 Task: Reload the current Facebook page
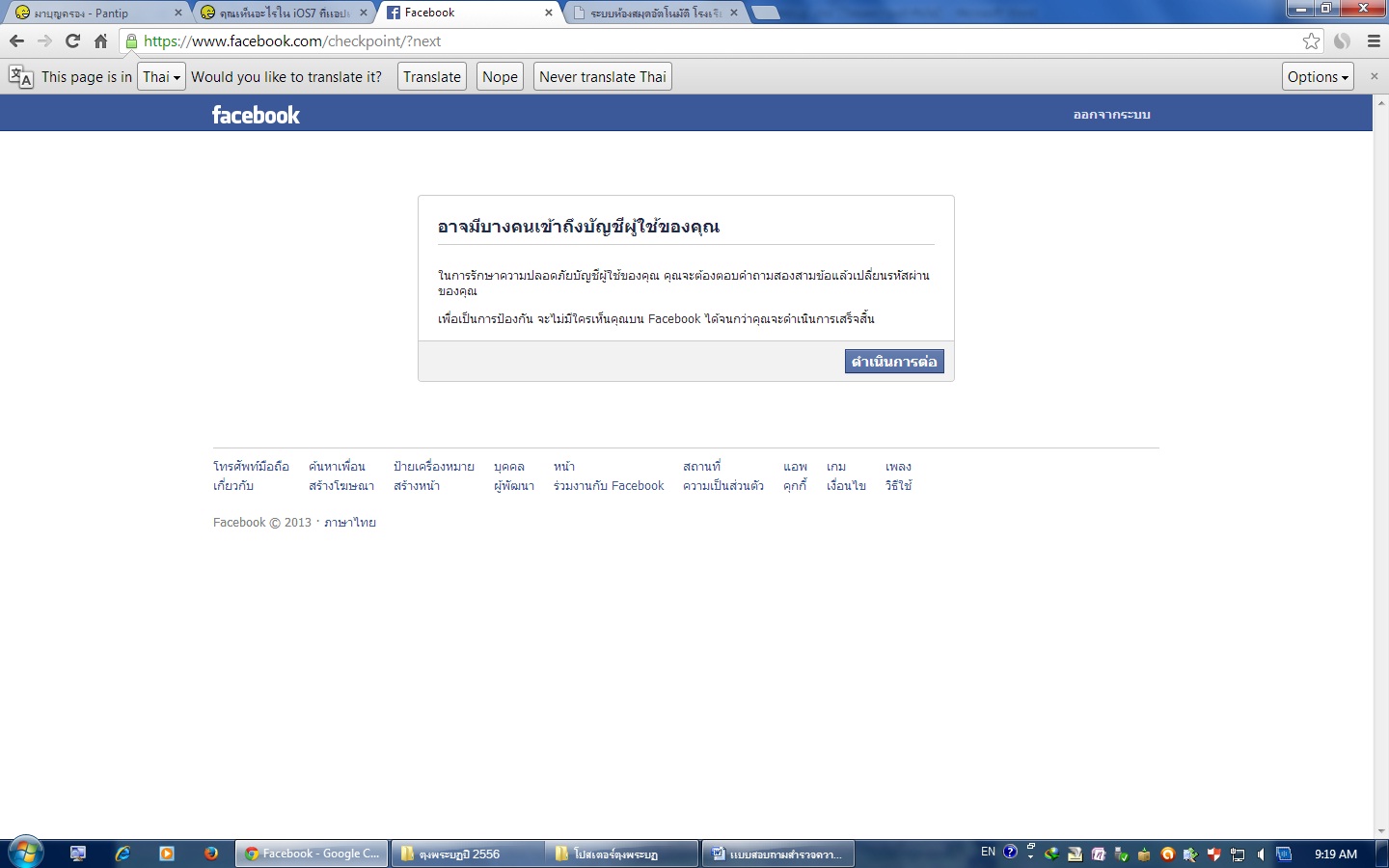(72, 41)
